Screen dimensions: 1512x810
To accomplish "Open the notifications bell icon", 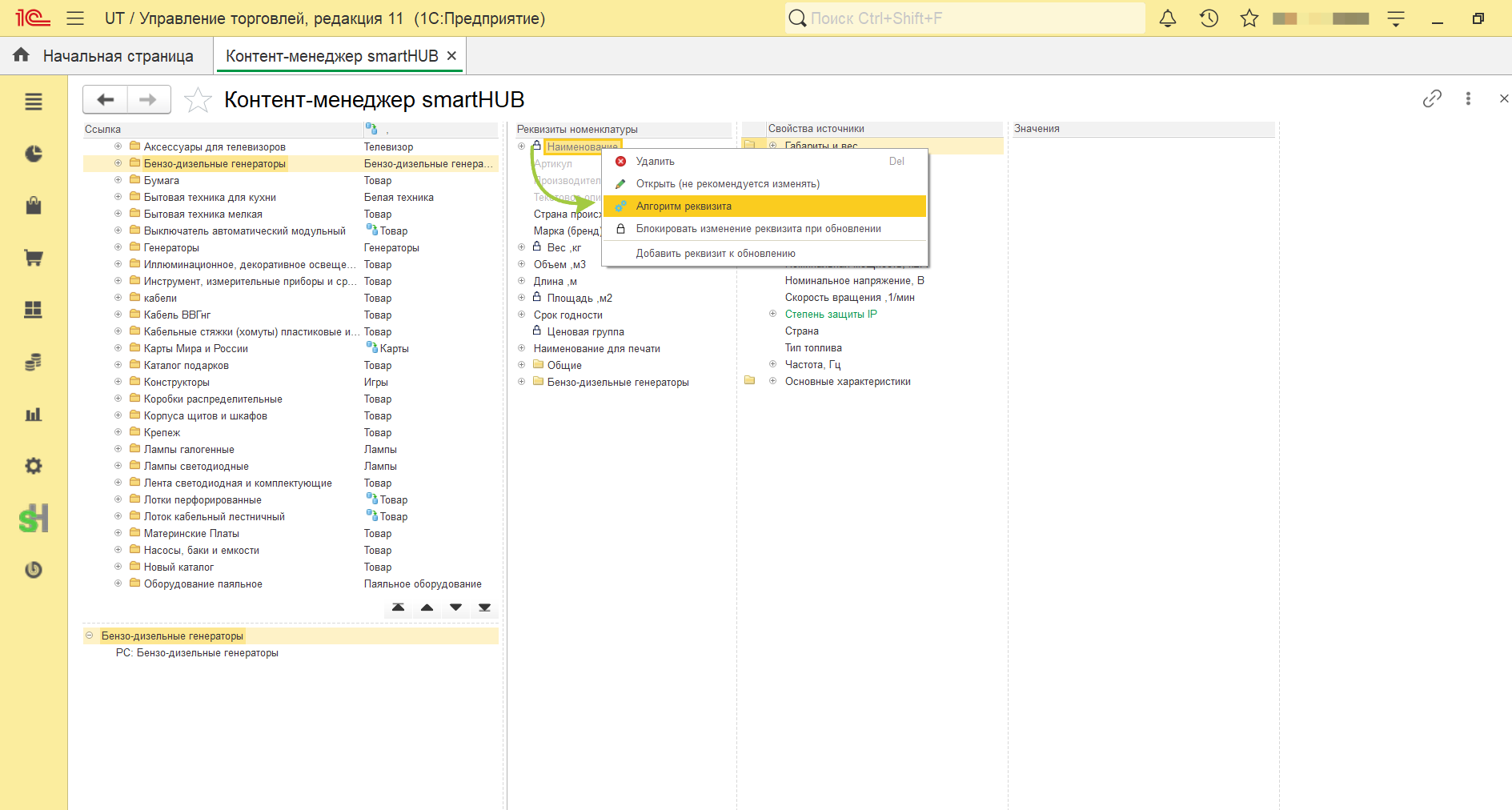I will pos(1168,18).
